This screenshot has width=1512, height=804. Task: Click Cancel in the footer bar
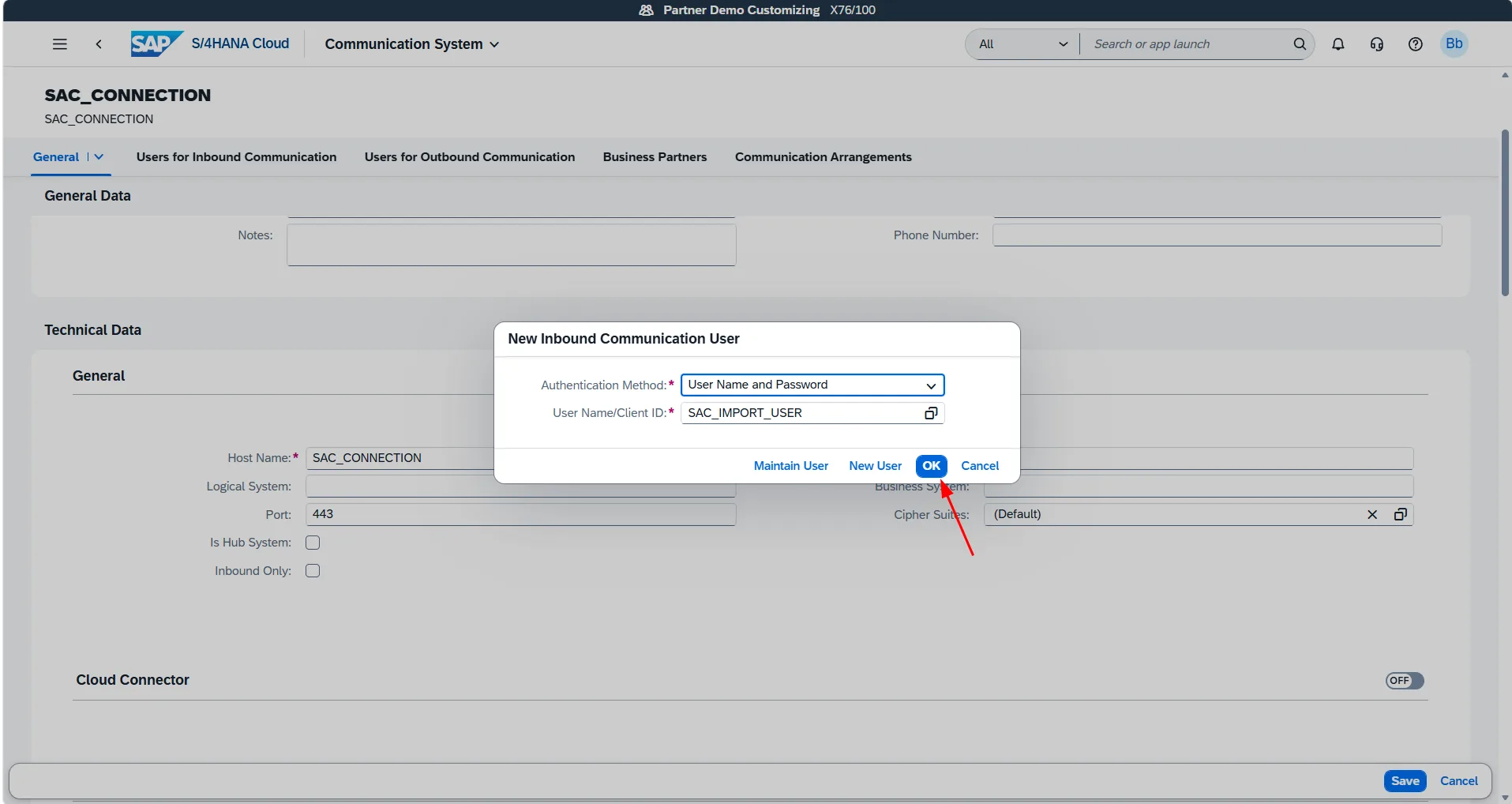(1459, 781)
